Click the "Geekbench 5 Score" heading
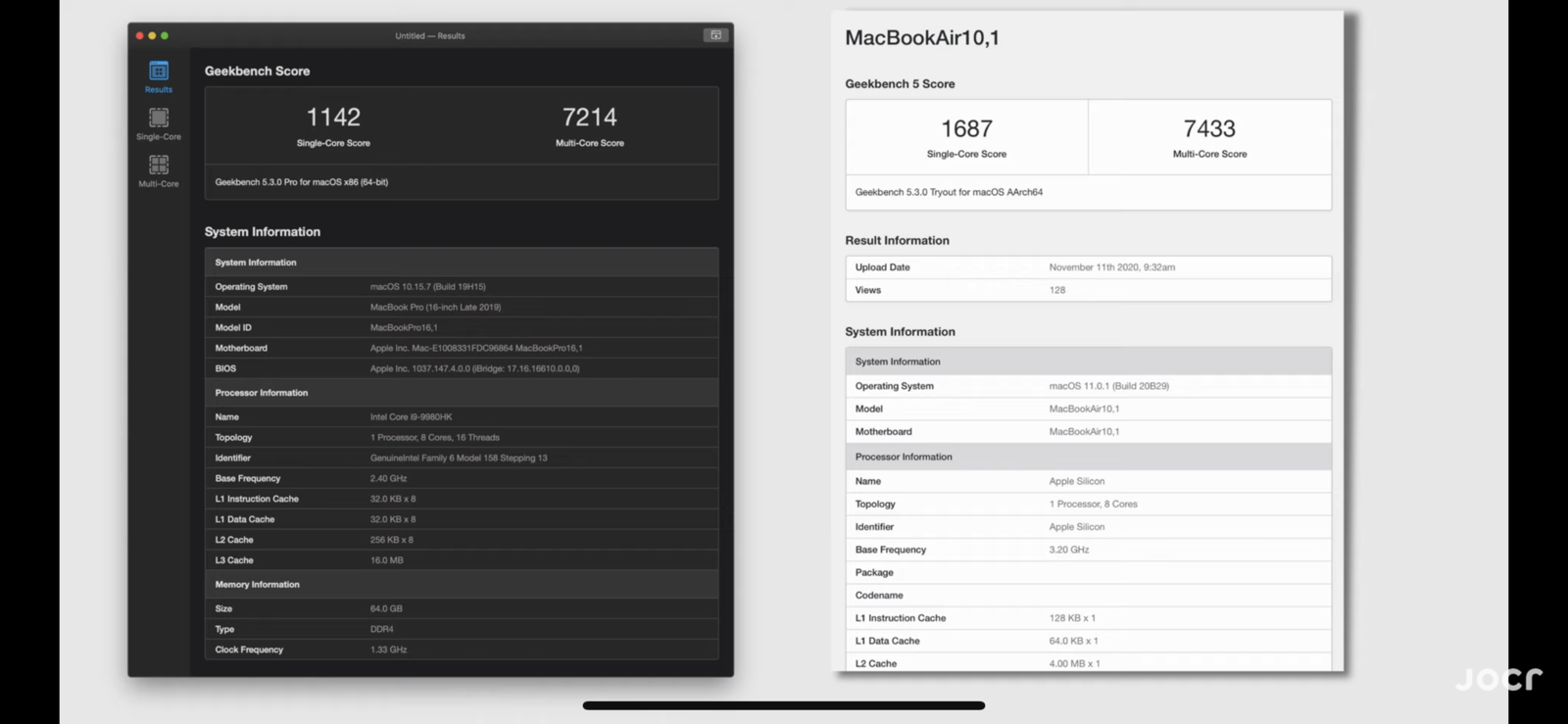This screenshot has height=724, width=1568. point(900,84)
